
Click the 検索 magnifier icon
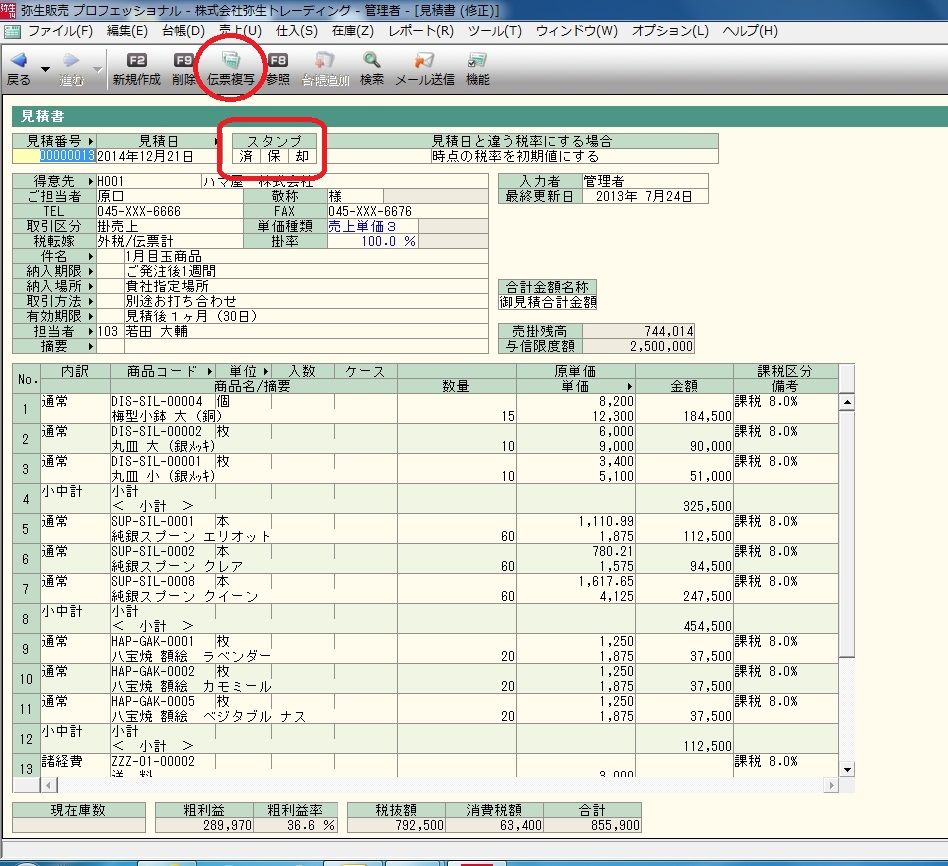tap(372, 60)
